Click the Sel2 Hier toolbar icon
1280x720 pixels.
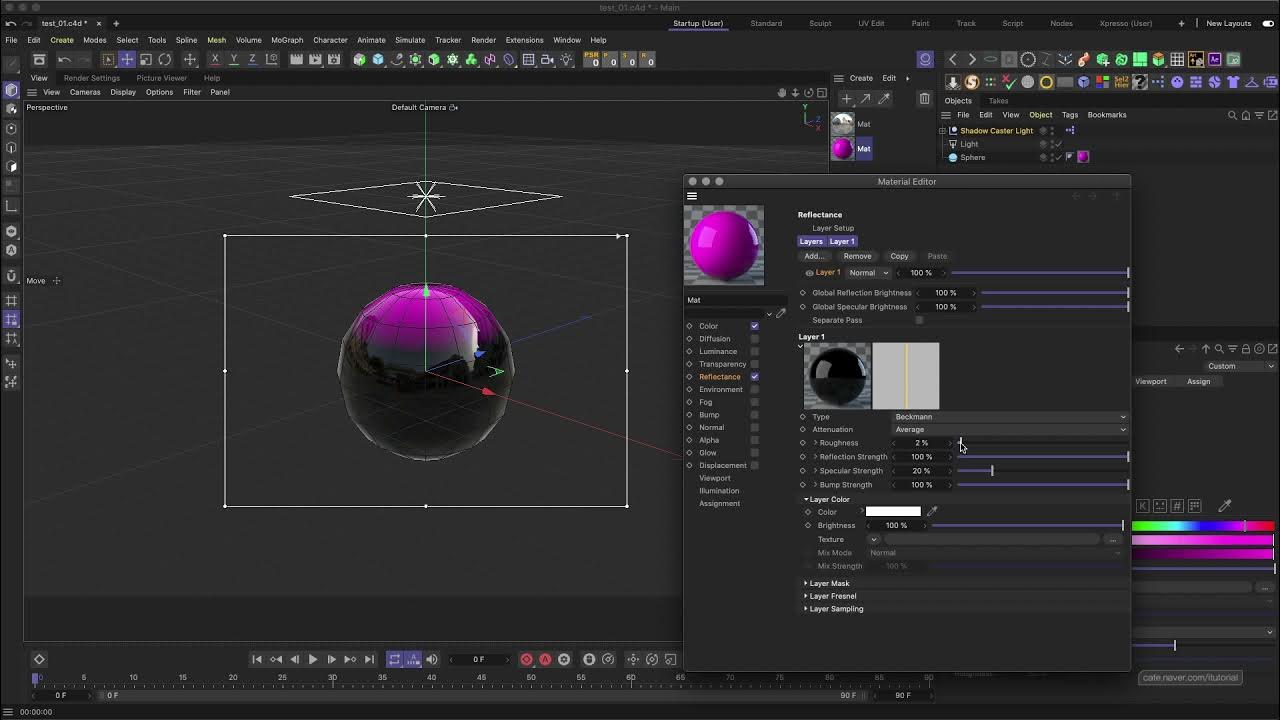[1121, 82]
